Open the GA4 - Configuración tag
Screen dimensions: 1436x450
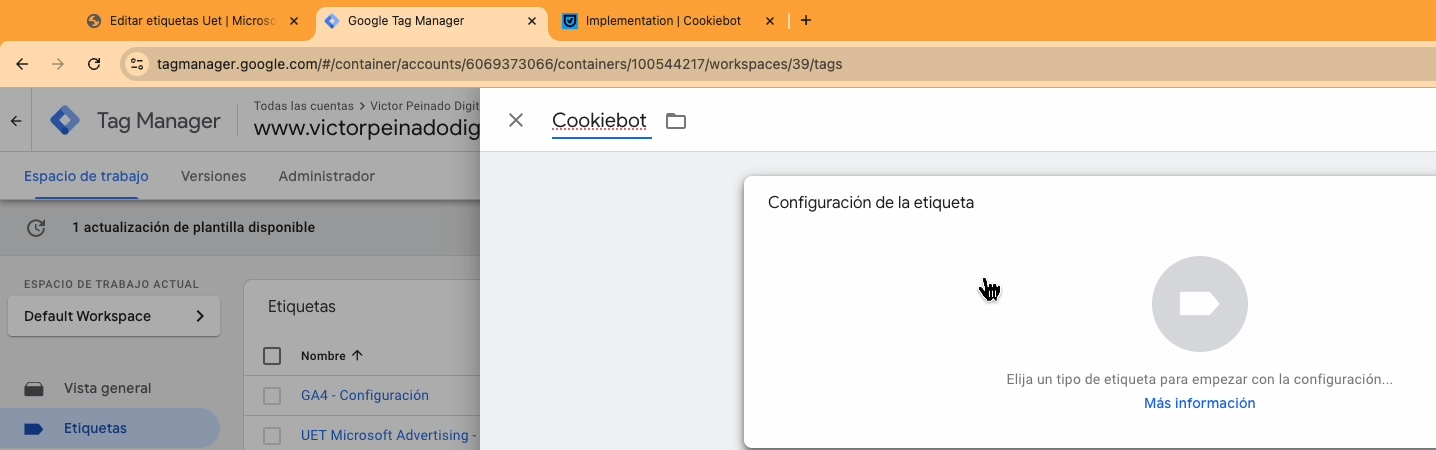click(365, 396)
